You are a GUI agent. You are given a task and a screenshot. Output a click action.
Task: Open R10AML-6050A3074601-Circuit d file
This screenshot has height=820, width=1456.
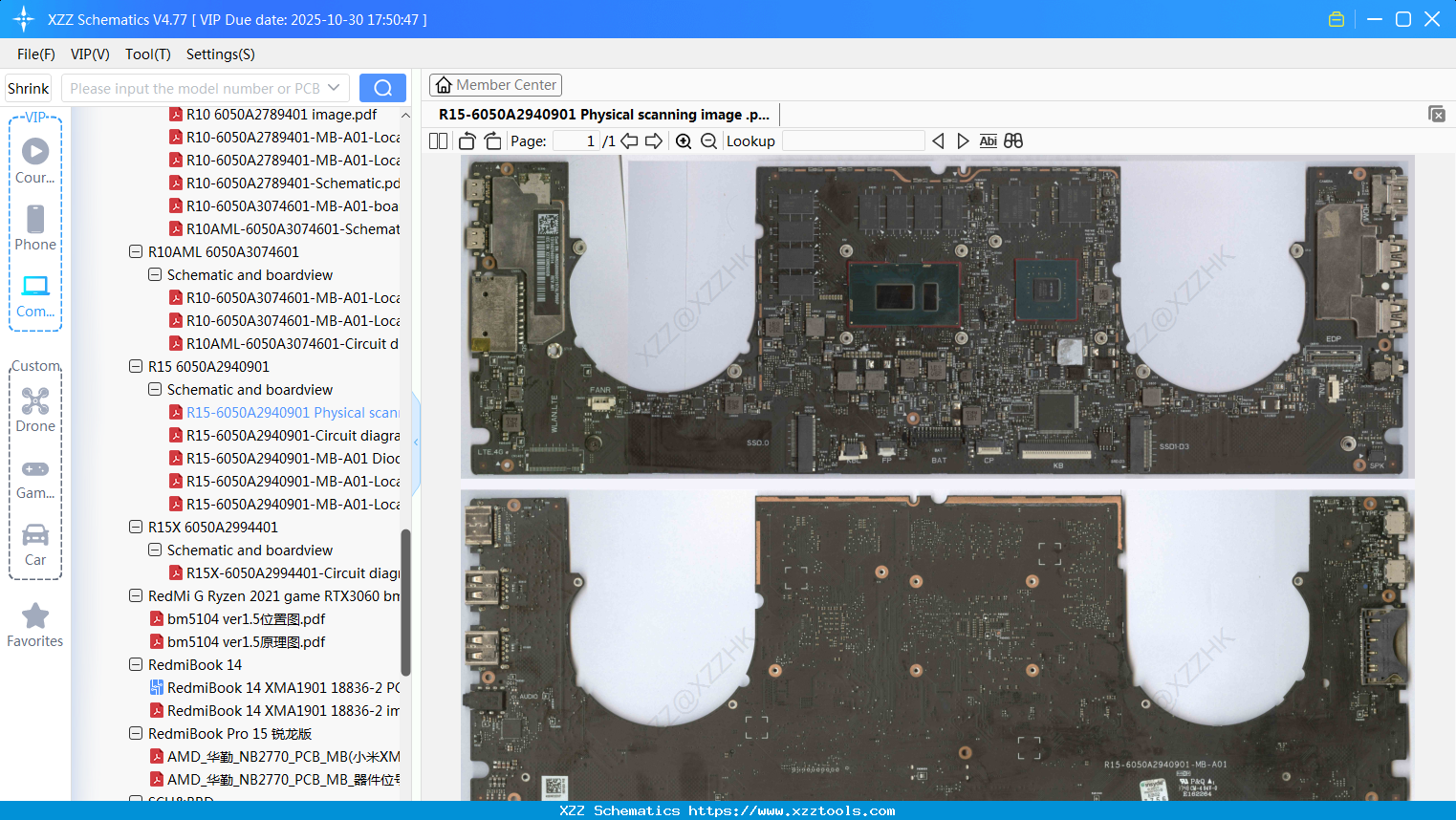point(285,344)
